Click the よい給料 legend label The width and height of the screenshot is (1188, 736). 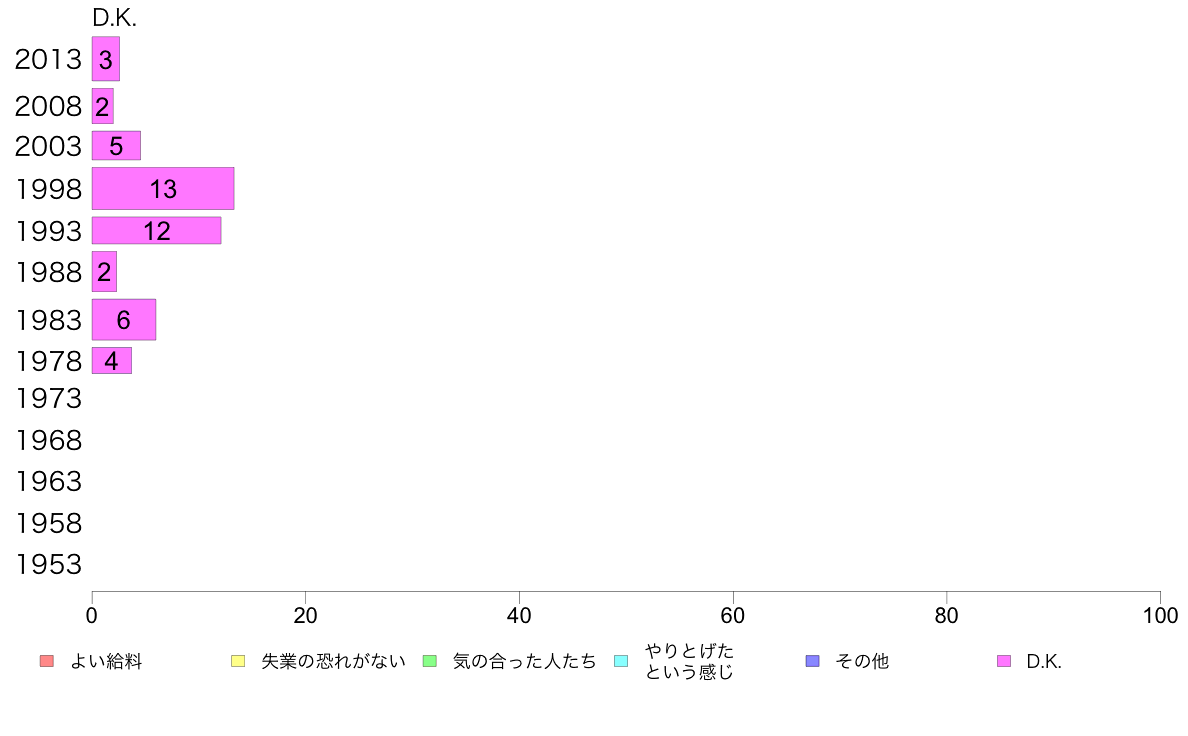[x=106, y=662]
